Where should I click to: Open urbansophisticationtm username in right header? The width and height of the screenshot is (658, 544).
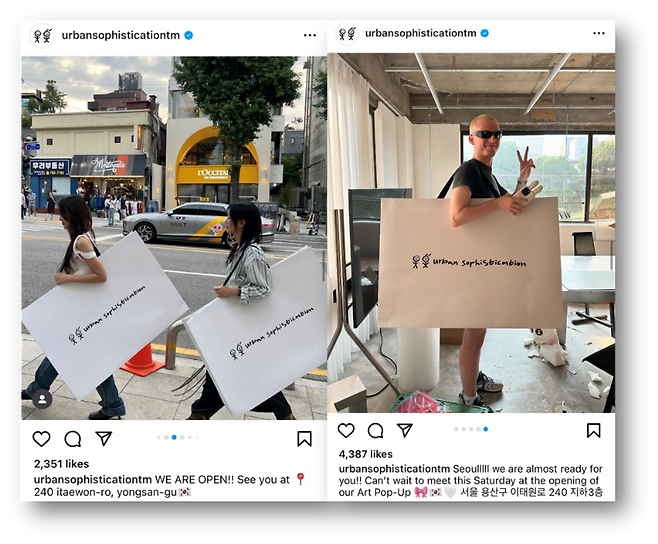420,33
